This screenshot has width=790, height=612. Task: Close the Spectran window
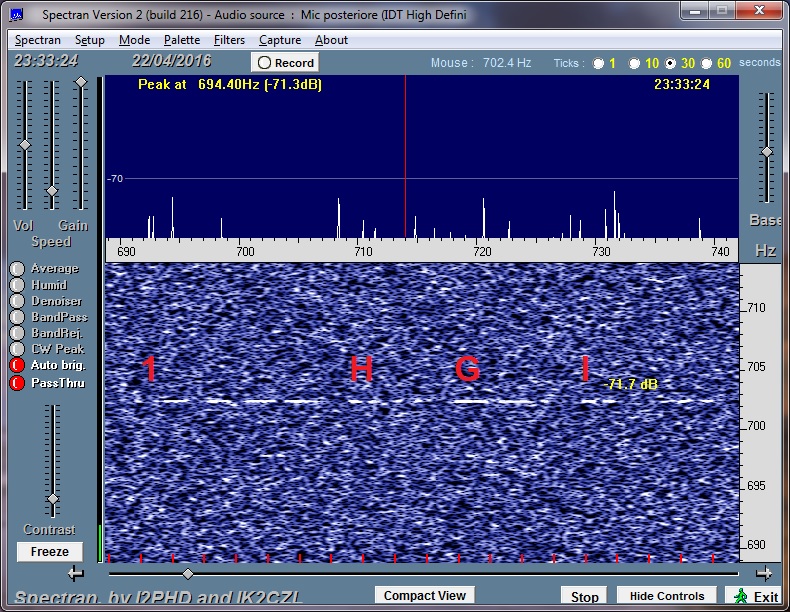pyautogui.click(x=760, y=11)
